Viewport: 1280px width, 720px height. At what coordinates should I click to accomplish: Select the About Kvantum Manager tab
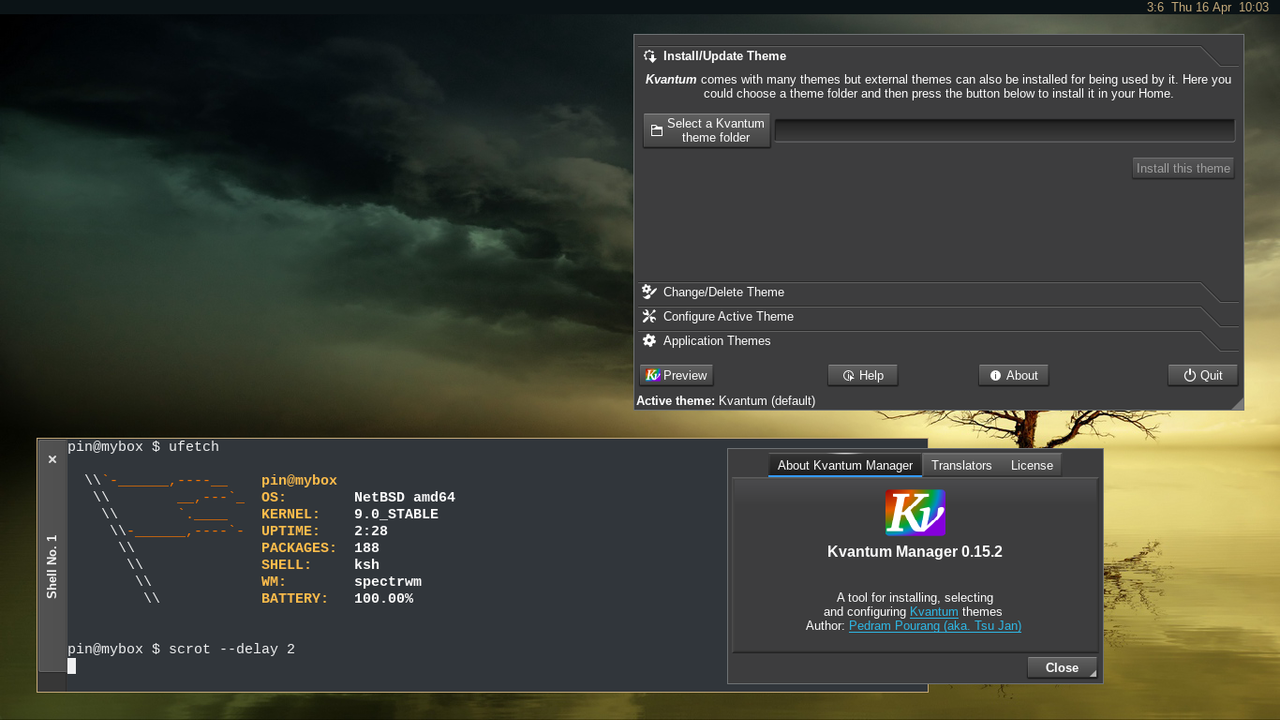tap(845, 465)
